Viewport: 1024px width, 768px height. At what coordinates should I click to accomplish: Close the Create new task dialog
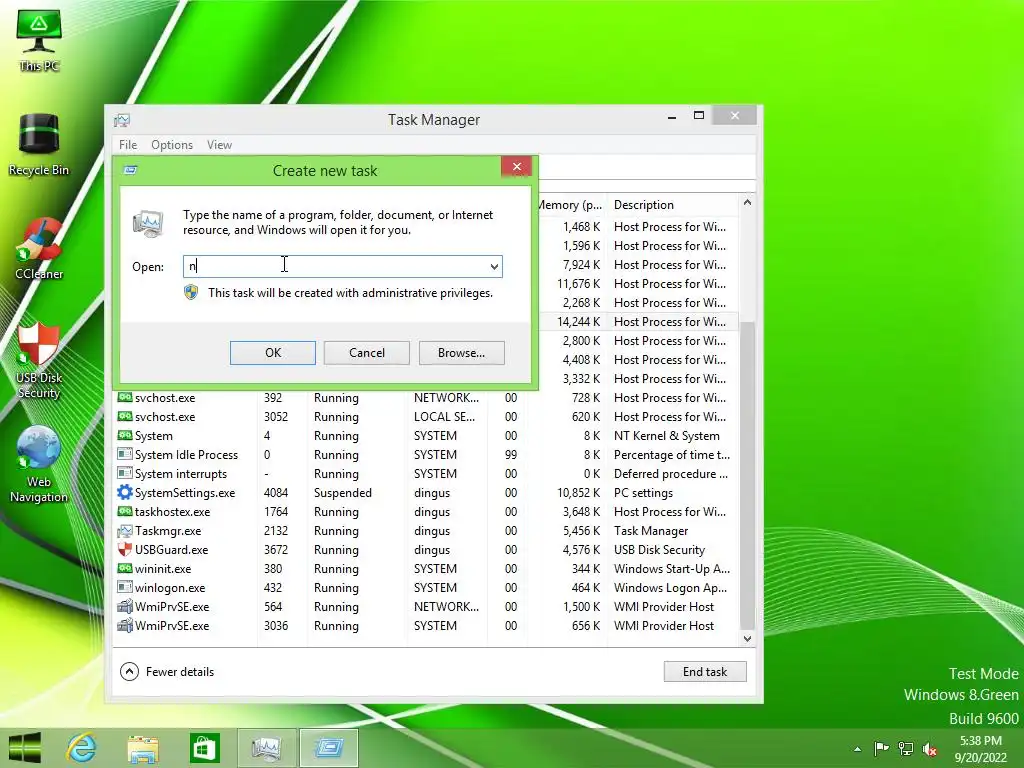coord(517,167)
